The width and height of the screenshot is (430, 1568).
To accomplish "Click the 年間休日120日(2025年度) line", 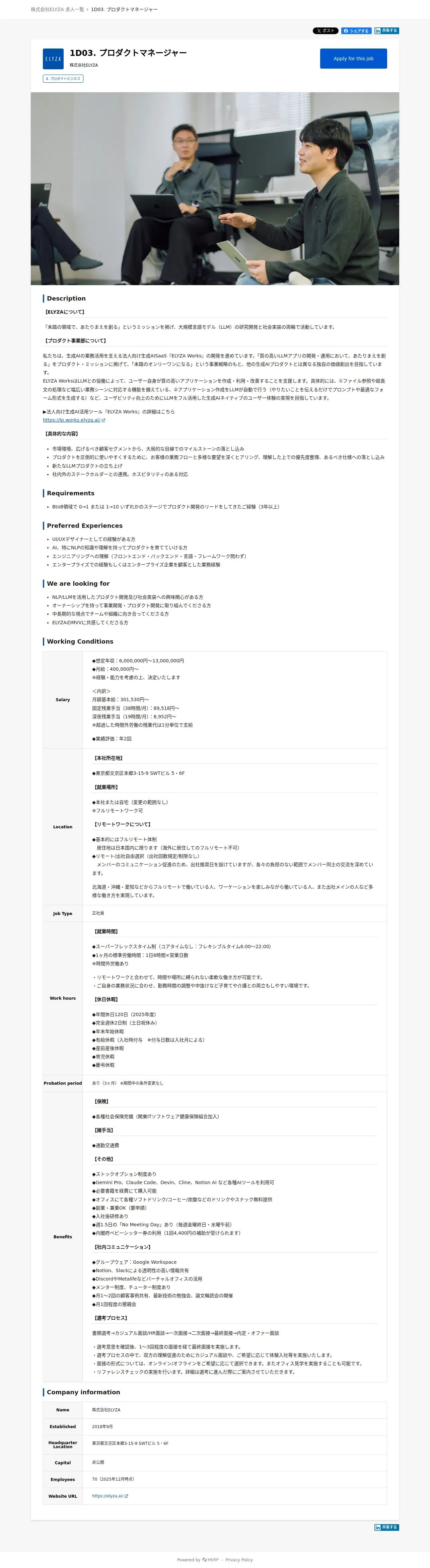I will coord(124,1015).
